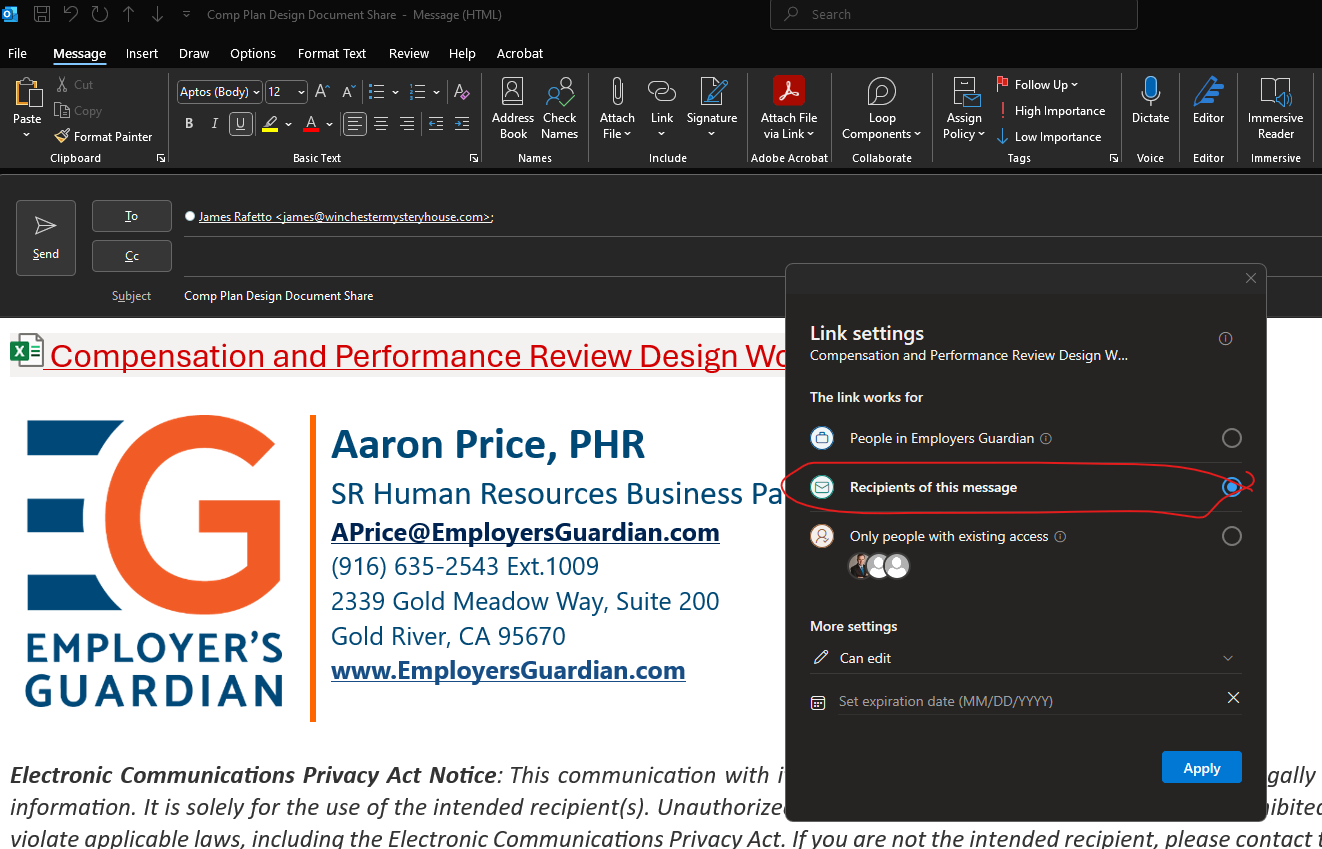Toggle bold formatting
1322x849 pixels.
tap(189, 124)
